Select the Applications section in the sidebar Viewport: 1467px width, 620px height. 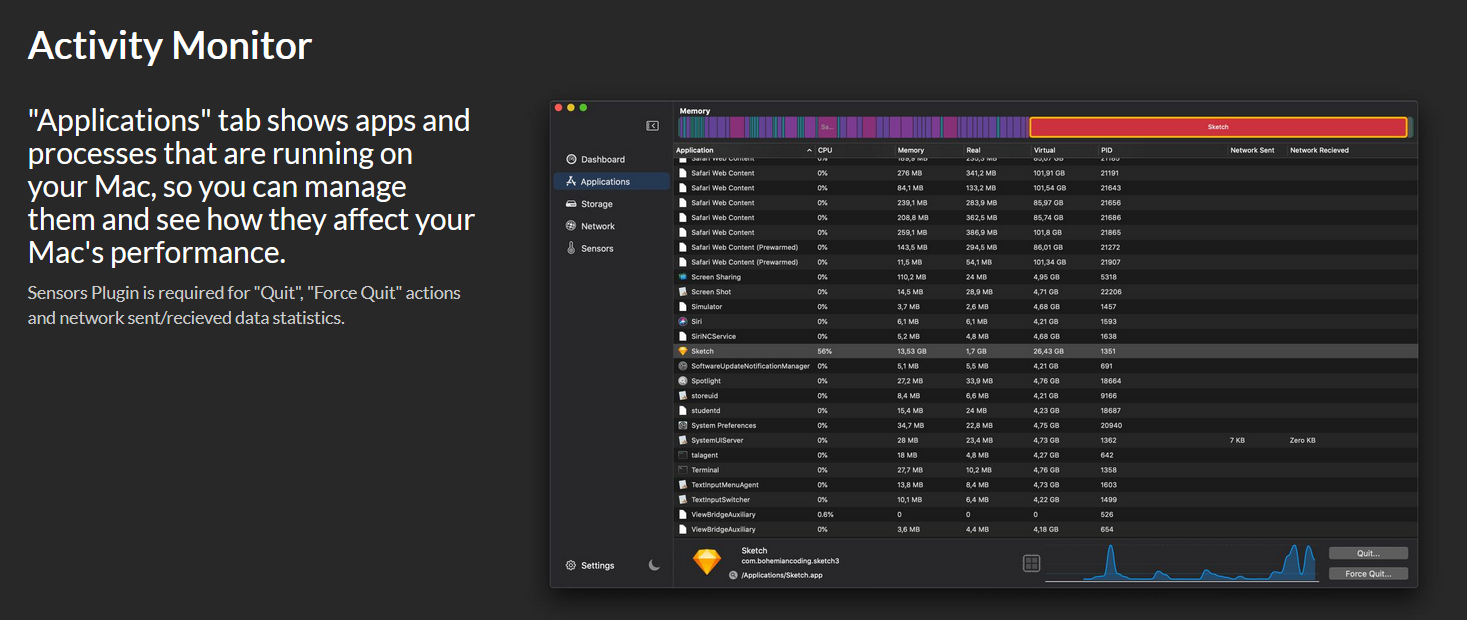coord(612,181)
